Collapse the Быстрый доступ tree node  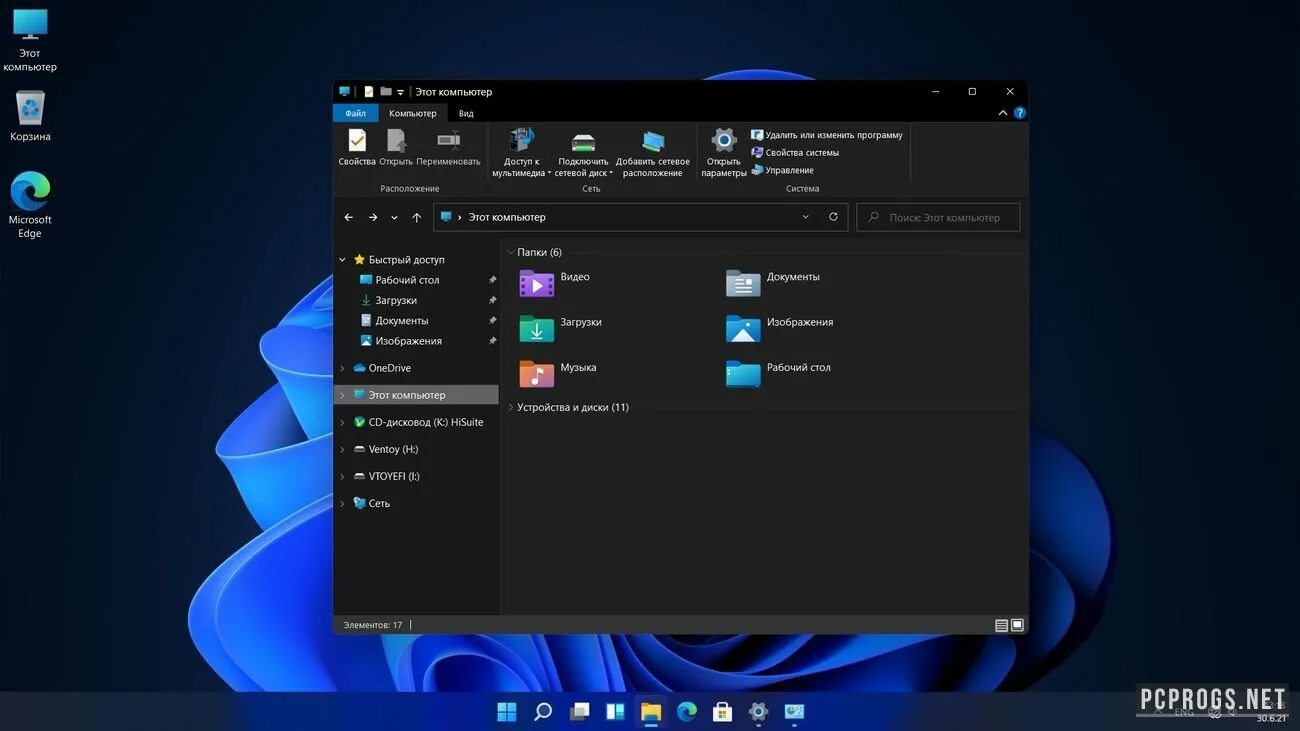[x=343, y=259]
